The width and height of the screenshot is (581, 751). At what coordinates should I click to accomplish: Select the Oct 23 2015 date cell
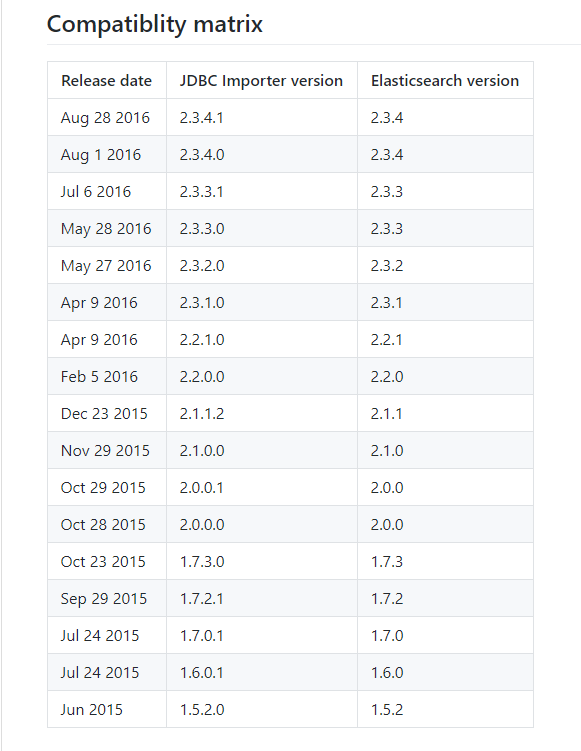click(x=107, y=561)
